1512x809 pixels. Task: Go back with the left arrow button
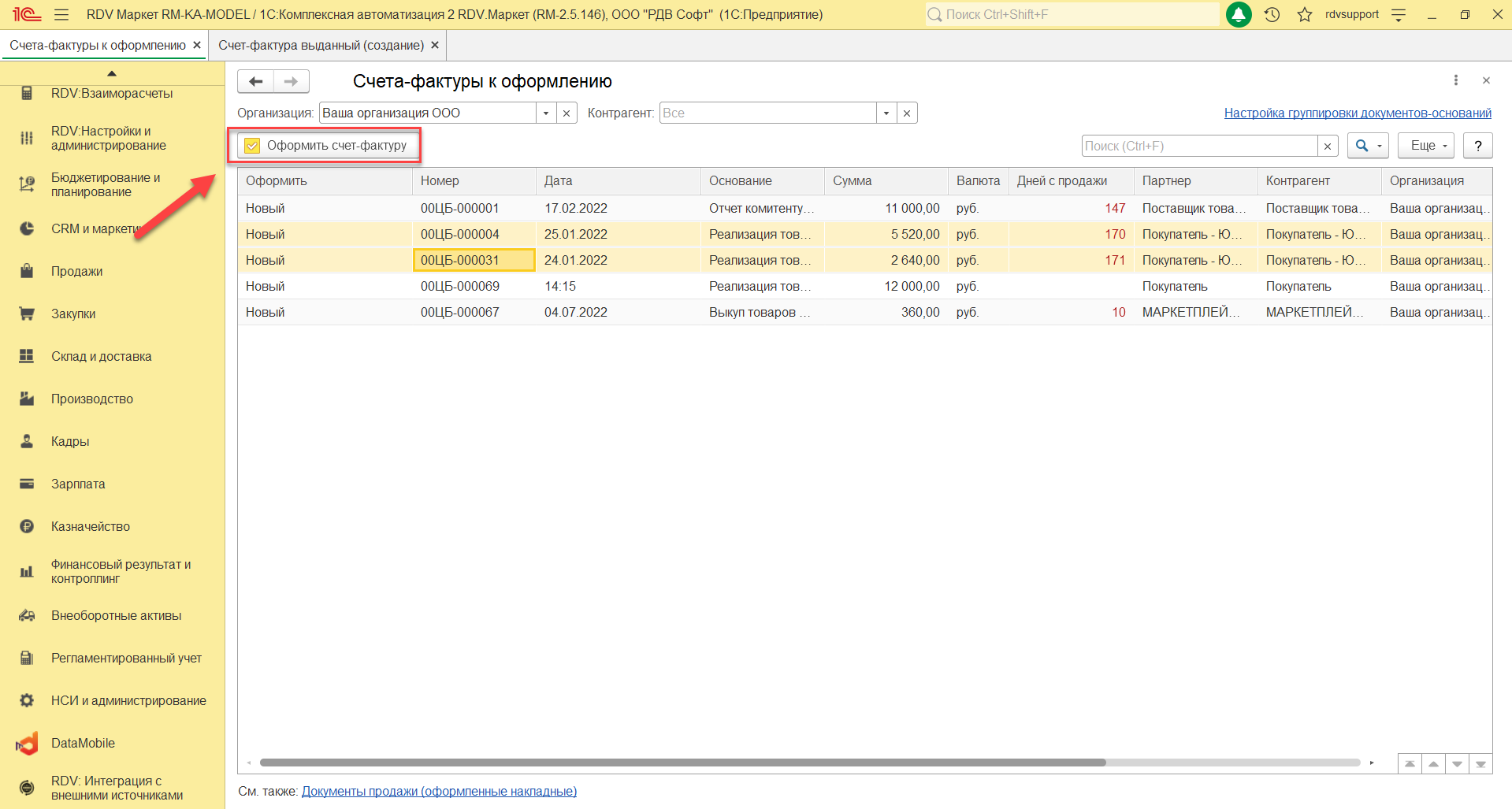click(255, 81)
